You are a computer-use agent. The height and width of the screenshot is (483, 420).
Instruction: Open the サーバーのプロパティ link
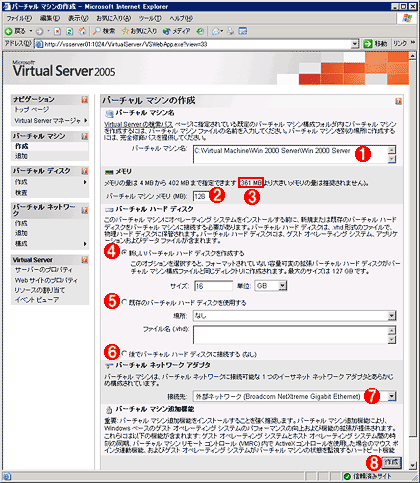[x=43, y=269]
